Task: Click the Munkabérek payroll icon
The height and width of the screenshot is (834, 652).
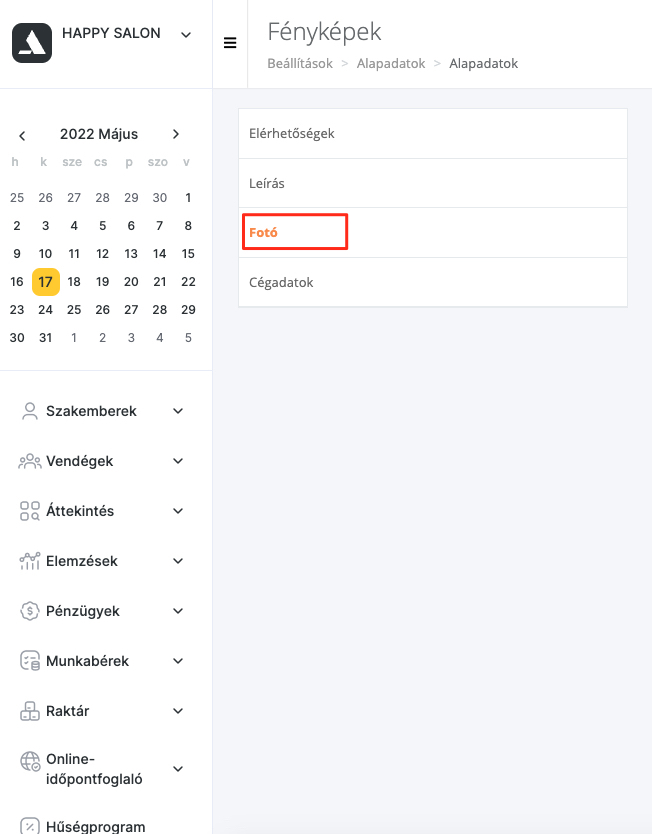Action: point(30,661)
